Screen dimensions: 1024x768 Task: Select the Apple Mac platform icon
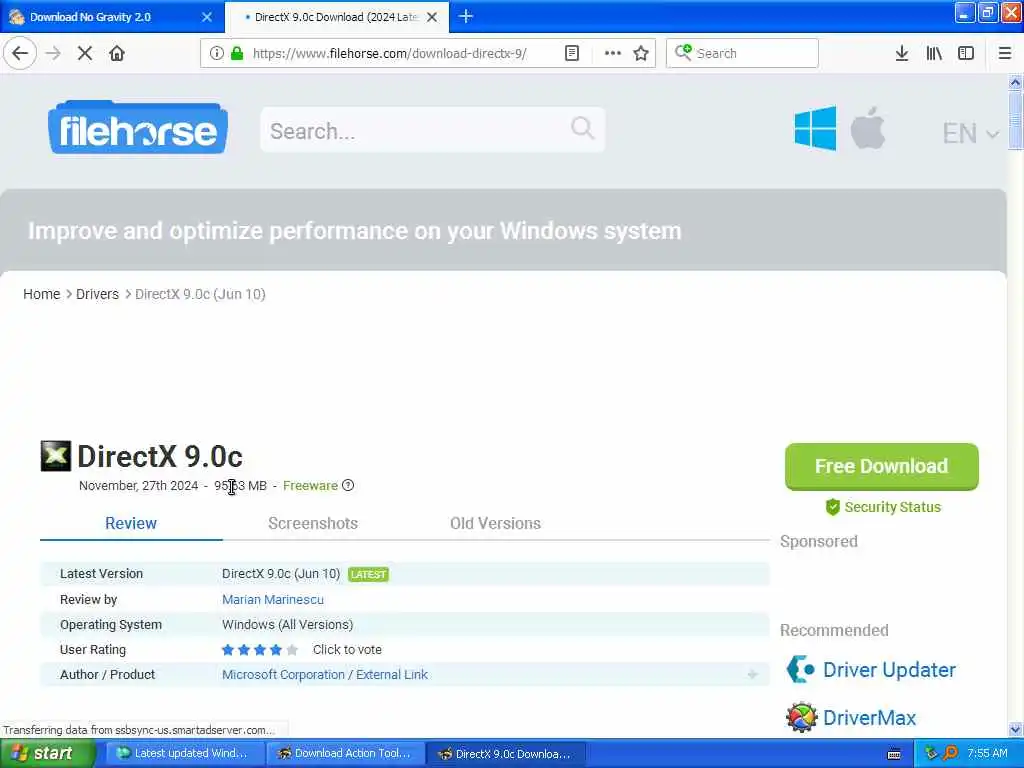(x=868, y=128)
